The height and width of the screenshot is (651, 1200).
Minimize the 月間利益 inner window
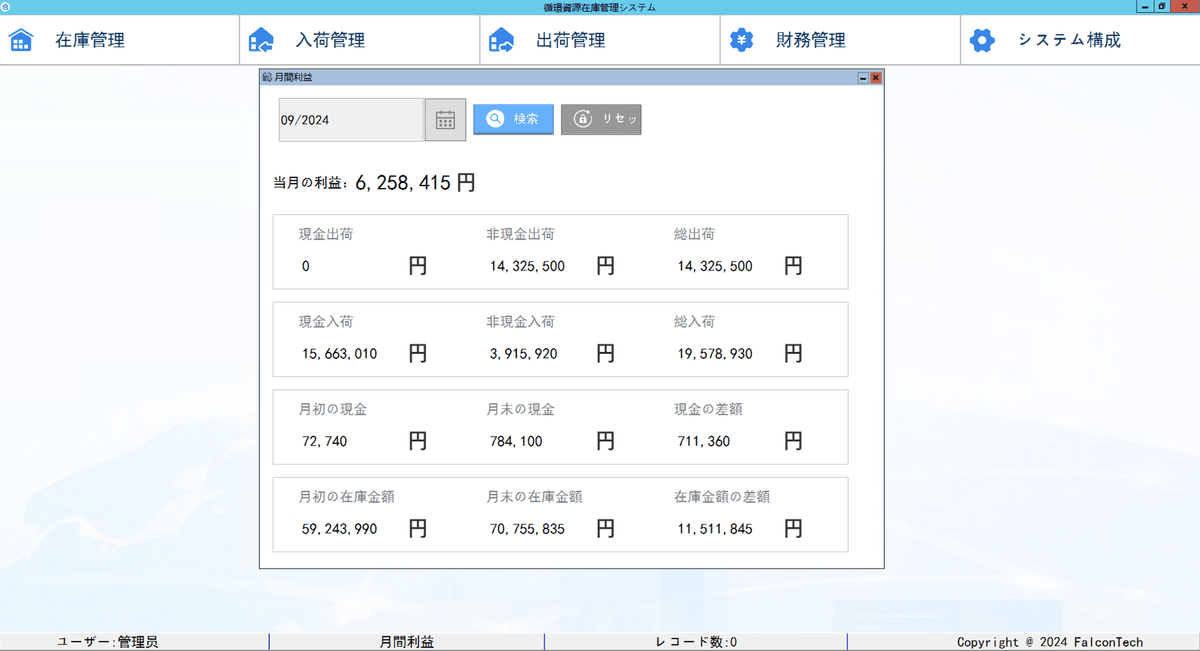point(863,77)
